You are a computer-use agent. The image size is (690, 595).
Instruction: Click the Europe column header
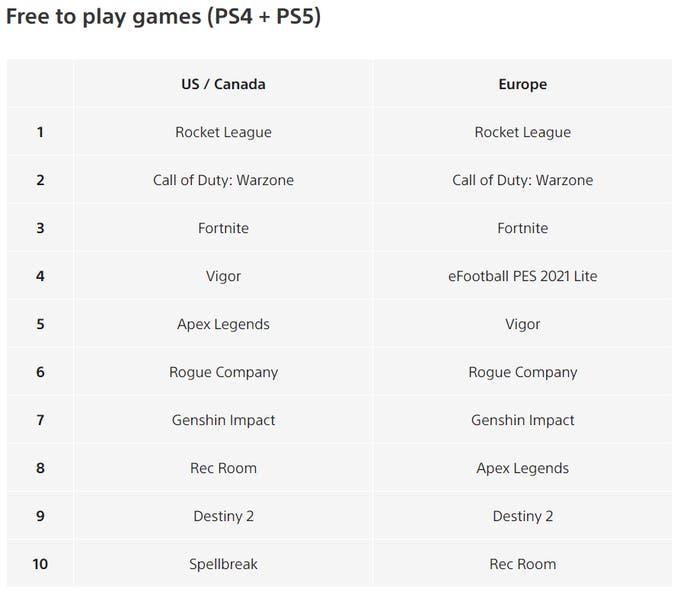522,84
